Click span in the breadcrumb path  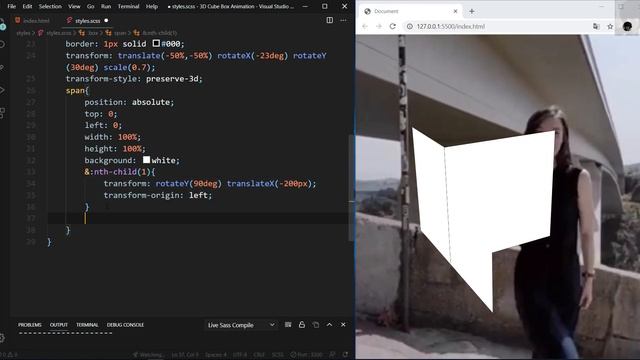(120, 33)
